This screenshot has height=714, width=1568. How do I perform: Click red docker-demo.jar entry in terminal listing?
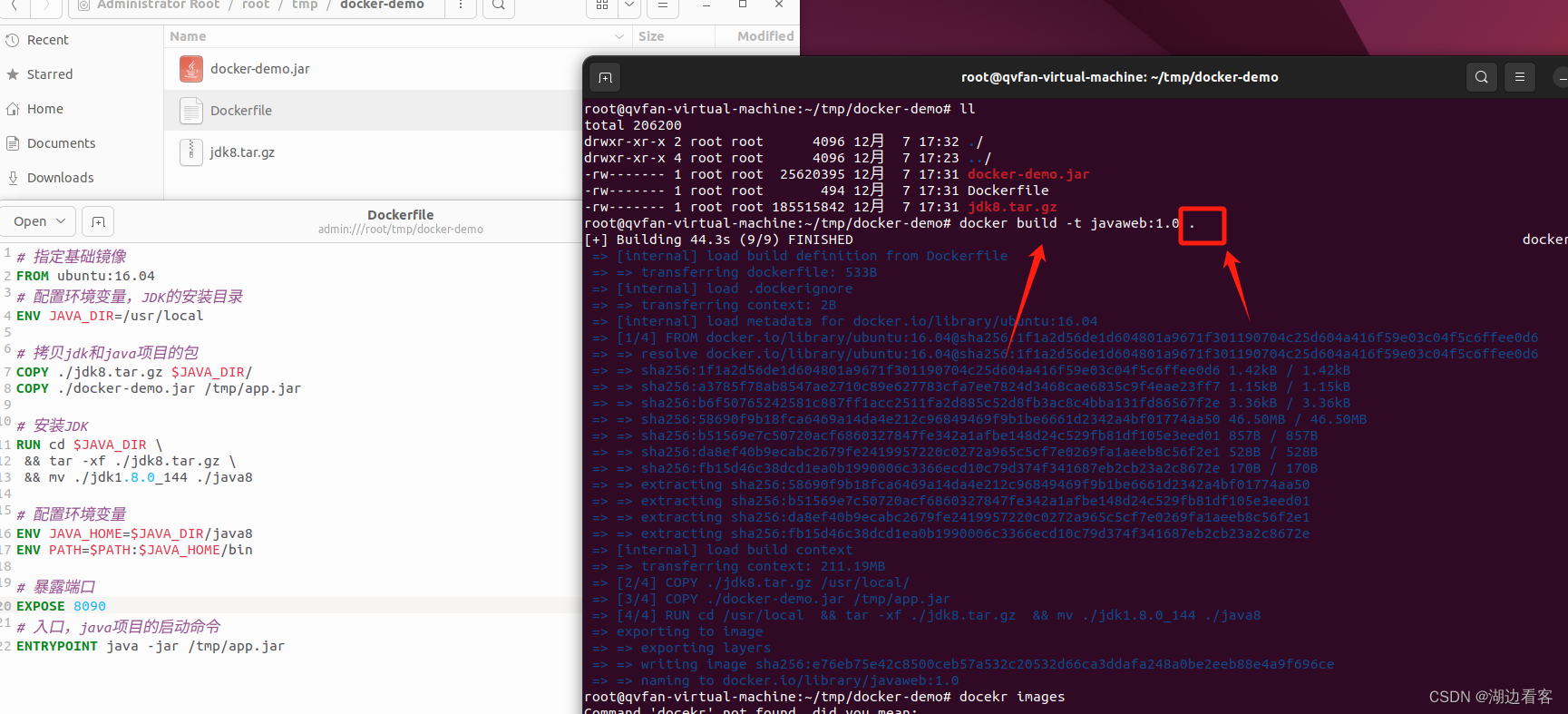tap(1028, 174)
